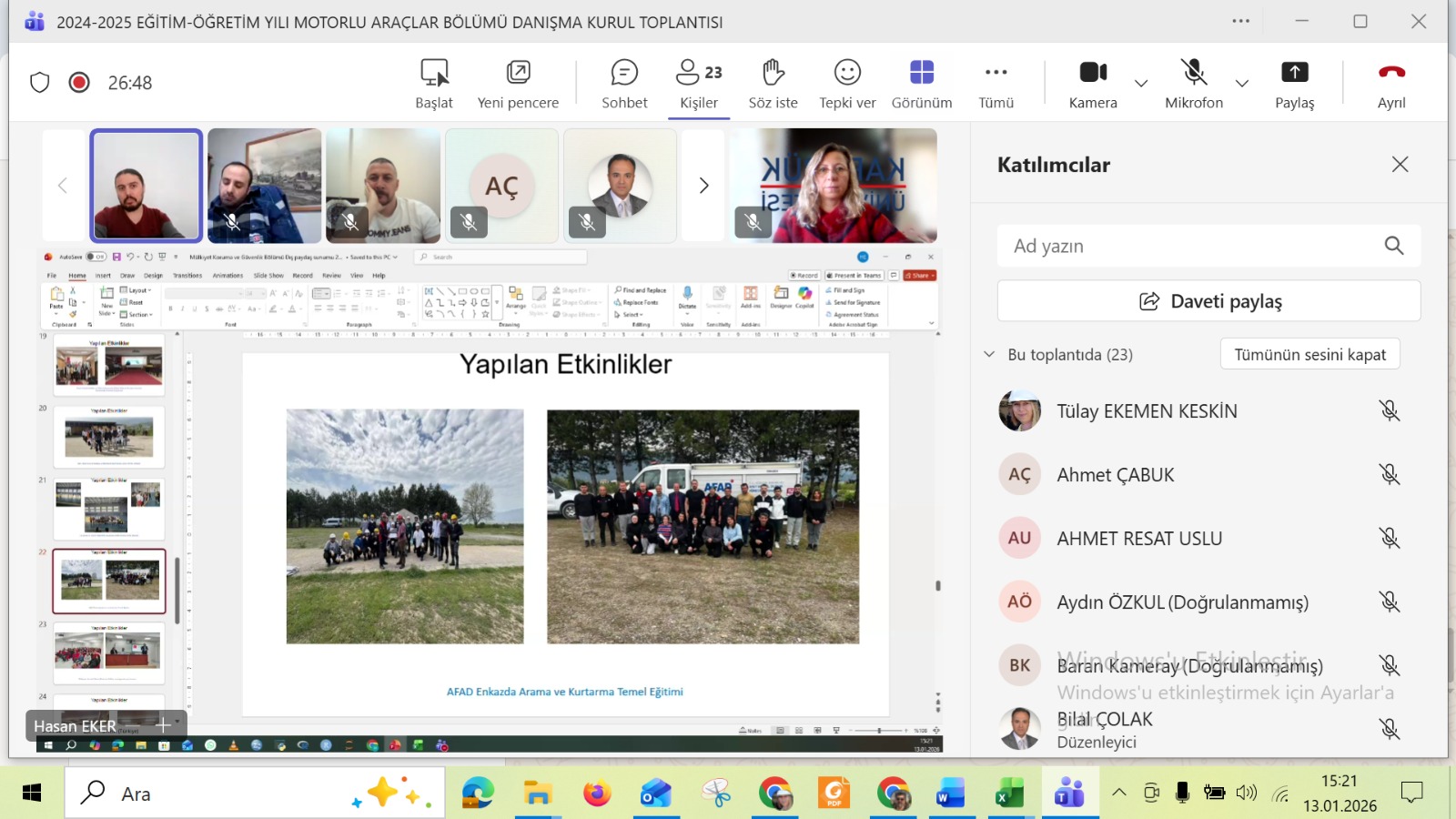Open the Kişiler participants tab
The width and height of the screenshot is (1456, 819).
click(699, 83)
